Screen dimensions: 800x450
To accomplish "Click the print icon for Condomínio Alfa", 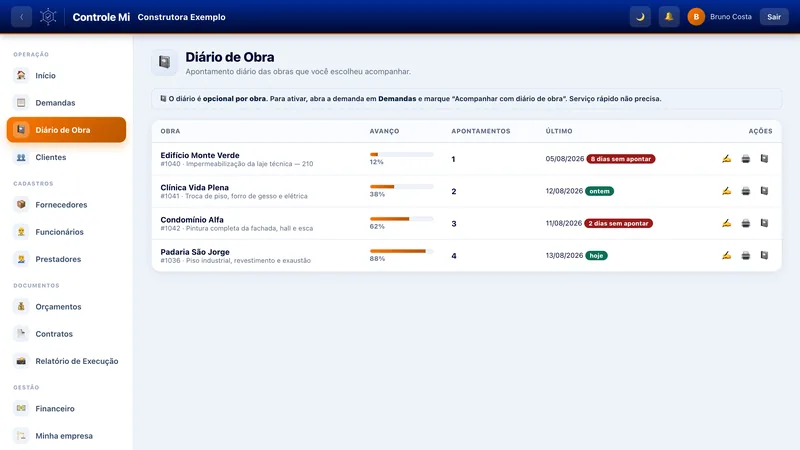I will pos(745,223).
